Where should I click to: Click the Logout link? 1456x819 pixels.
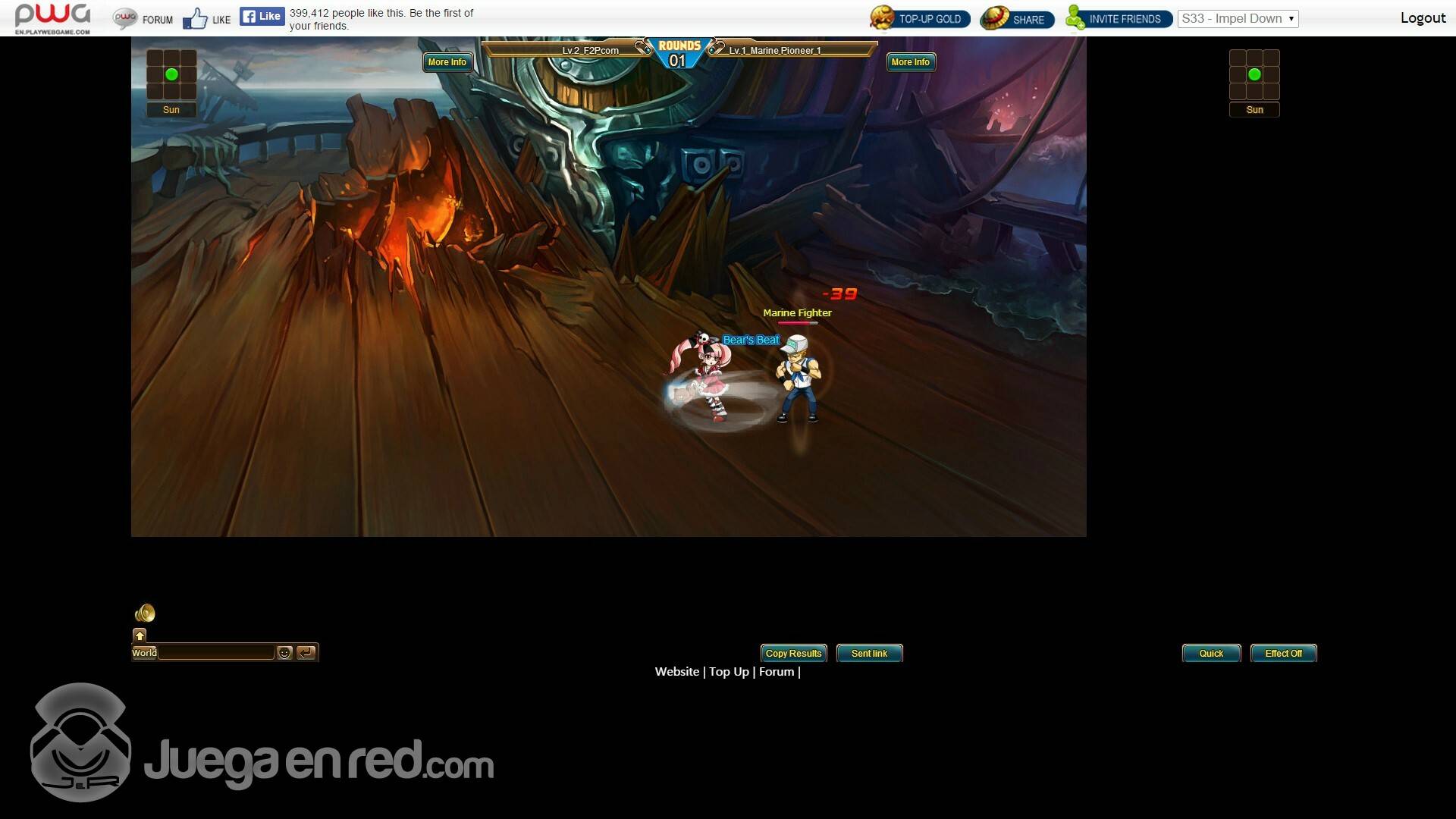(1423, 18)
